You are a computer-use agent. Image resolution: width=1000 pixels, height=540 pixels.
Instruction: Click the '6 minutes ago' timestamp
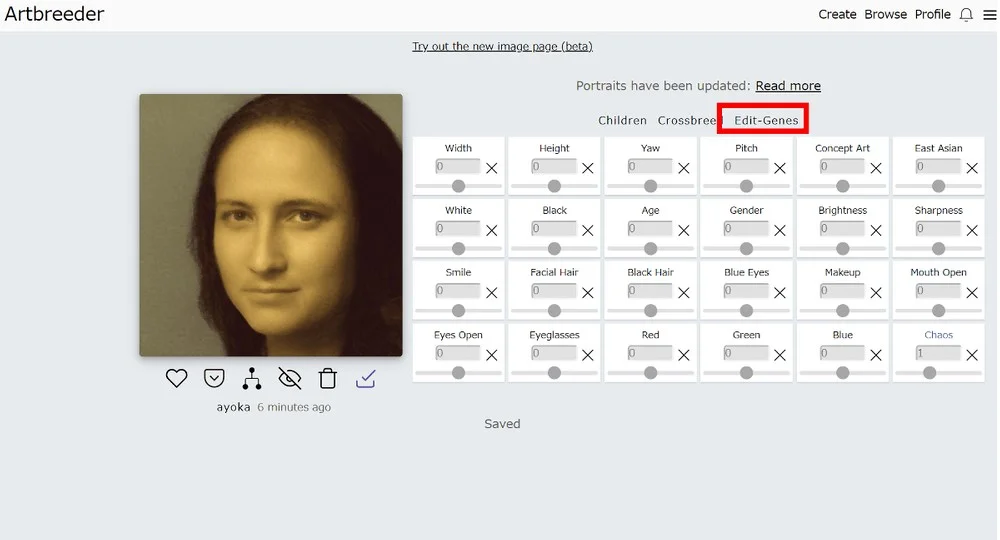pyautogui.click(x=294, y=407)
